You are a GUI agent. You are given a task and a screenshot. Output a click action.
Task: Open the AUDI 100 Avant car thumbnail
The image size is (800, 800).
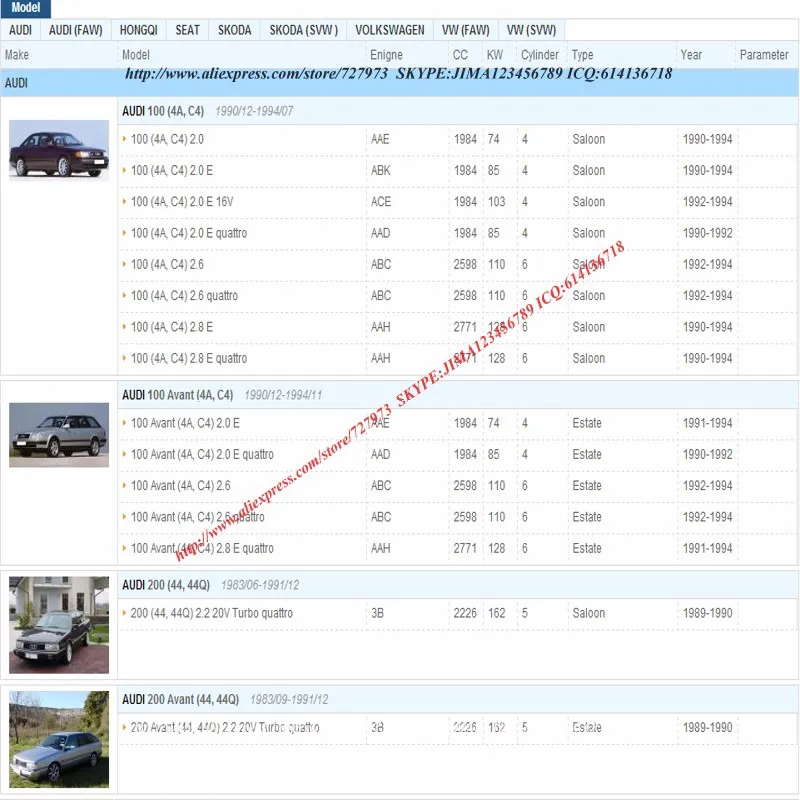[x=59, y=435]
